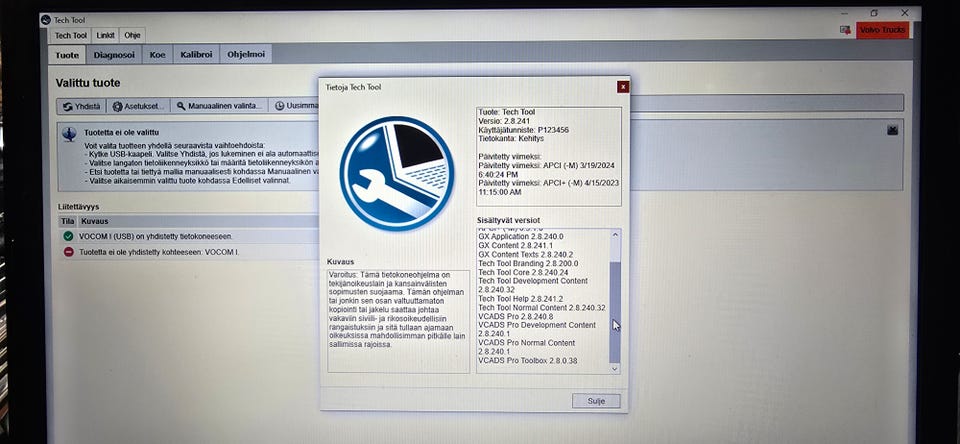Image resolution: width=960 pixels, height=444 pixels.
Task: Click the Tech Tool wrench logo image
Action: [397, 173]
